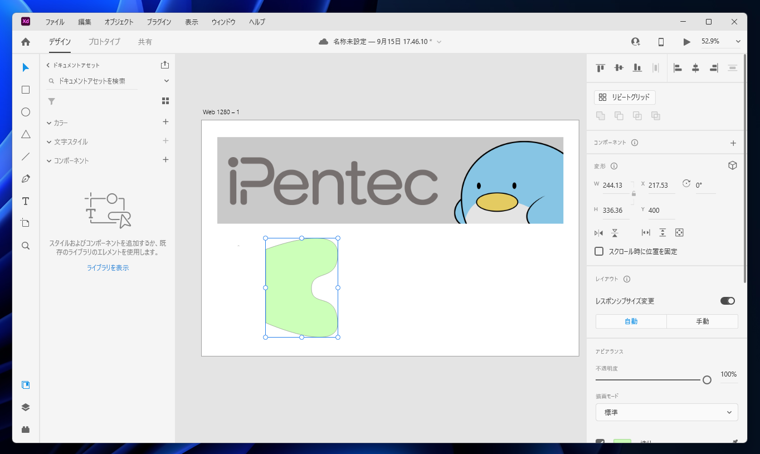Viewport: 760px width, 454px height.
Task: Align selection to left edge
Action: [x=678, y=68]
